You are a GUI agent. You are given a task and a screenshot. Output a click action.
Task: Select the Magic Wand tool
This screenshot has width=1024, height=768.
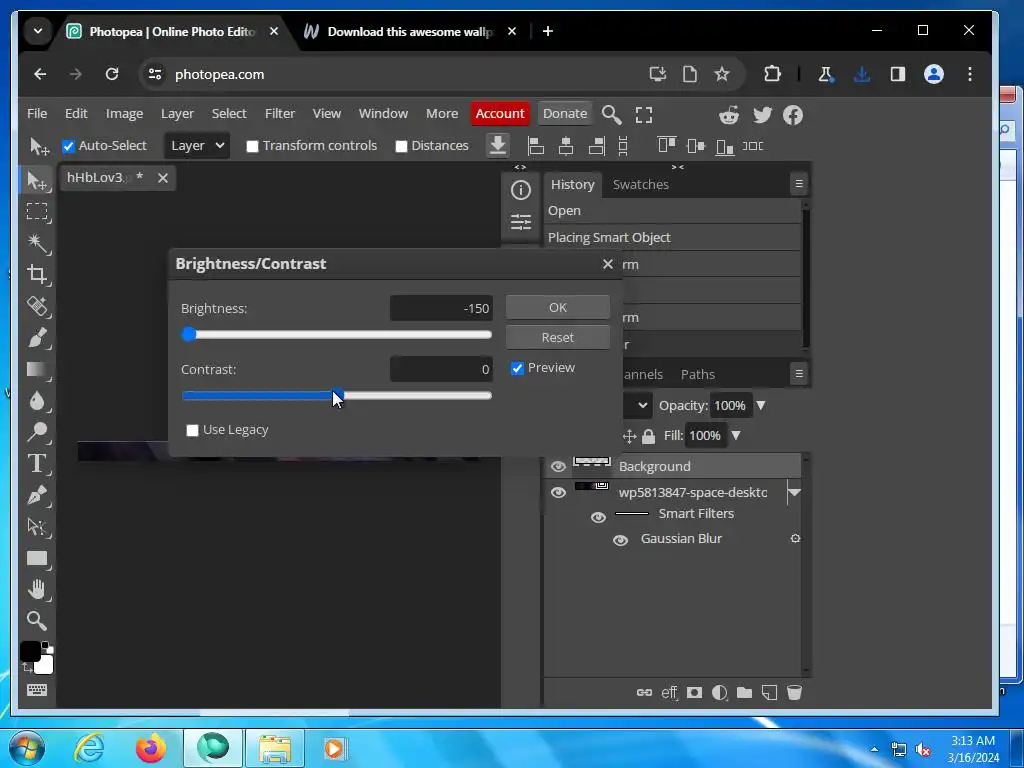(37, 243)
